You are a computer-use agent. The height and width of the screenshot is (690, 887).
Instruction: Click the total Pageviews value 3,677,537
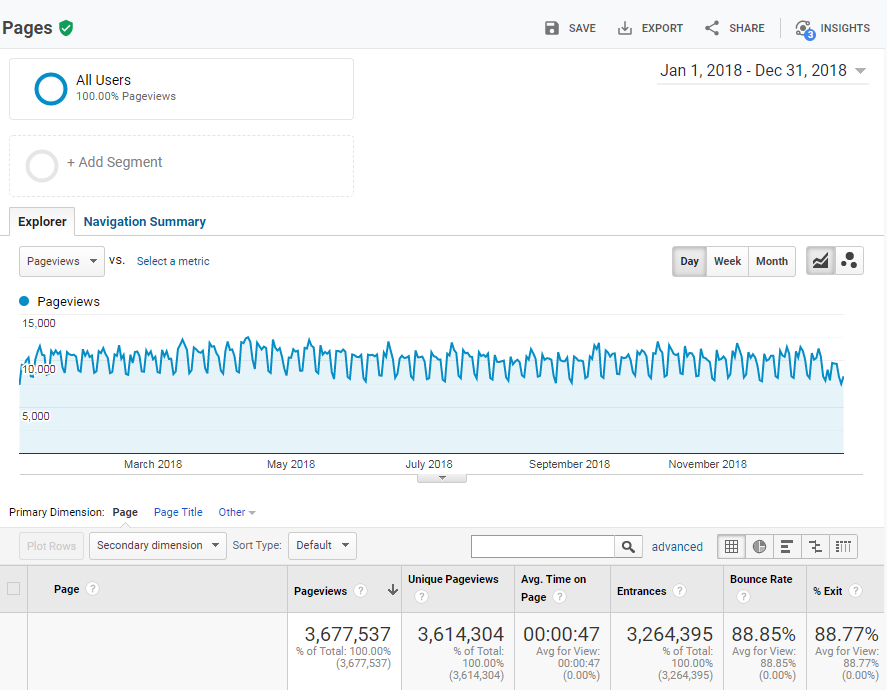pos(347,634)
